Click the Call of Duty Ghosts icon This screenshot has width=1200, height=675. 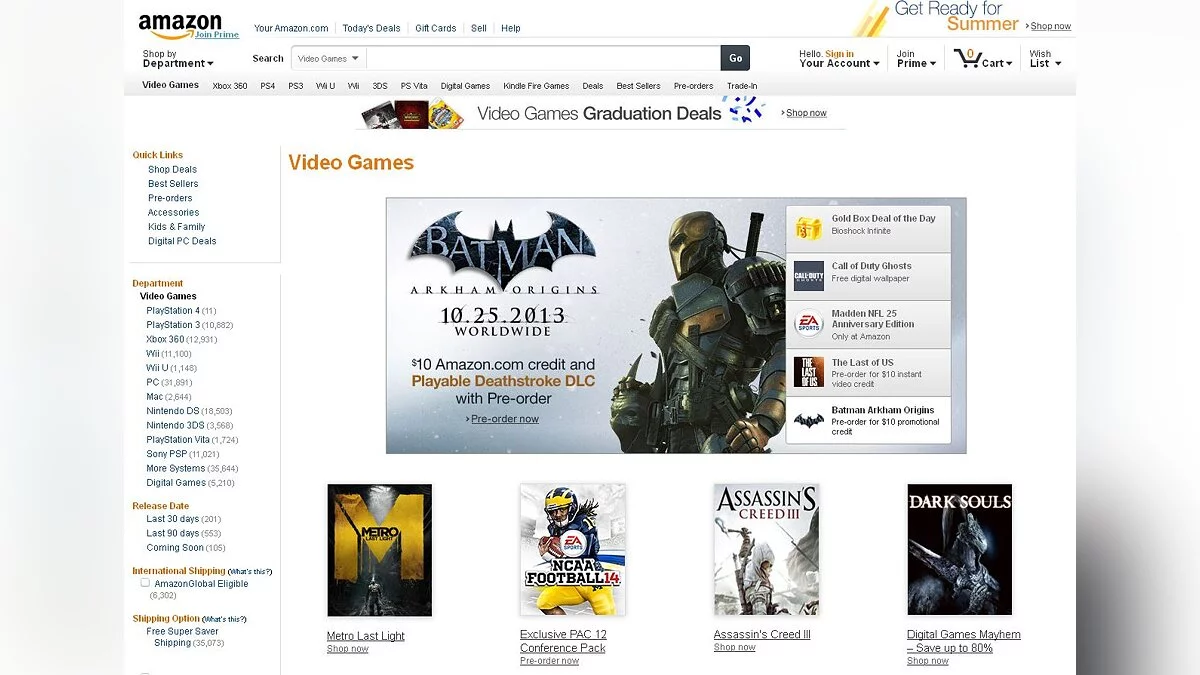(x=808, y=276)
